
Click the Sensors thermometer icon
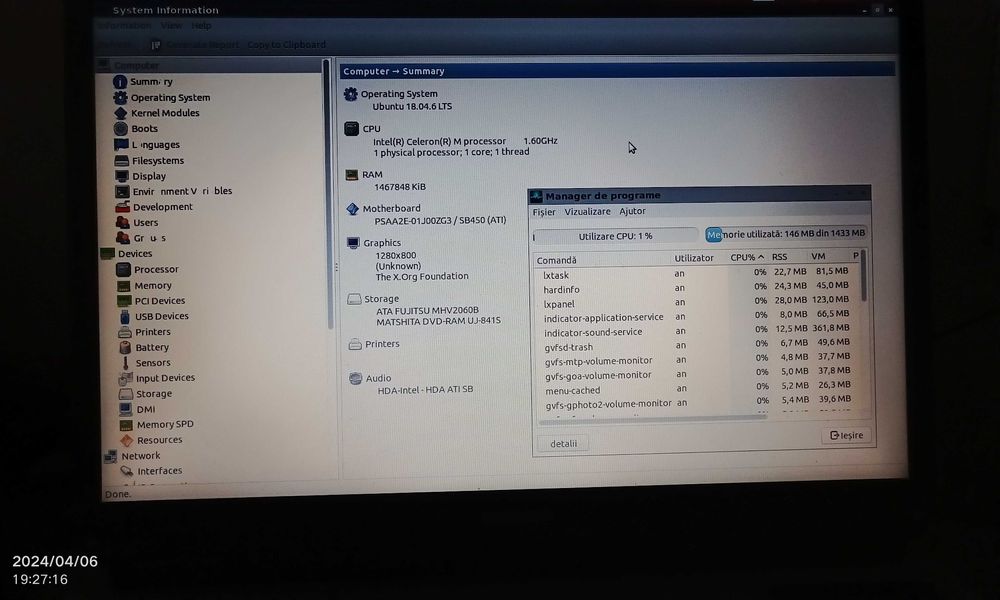point(125,363)
